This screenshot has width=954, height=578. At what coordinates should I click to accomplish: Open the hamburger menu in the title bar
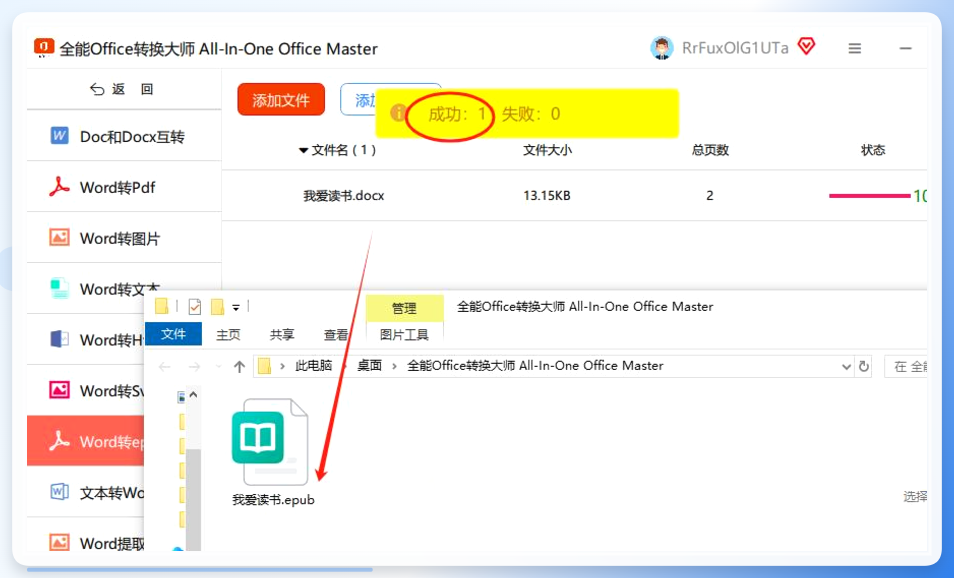pos(855,48)
